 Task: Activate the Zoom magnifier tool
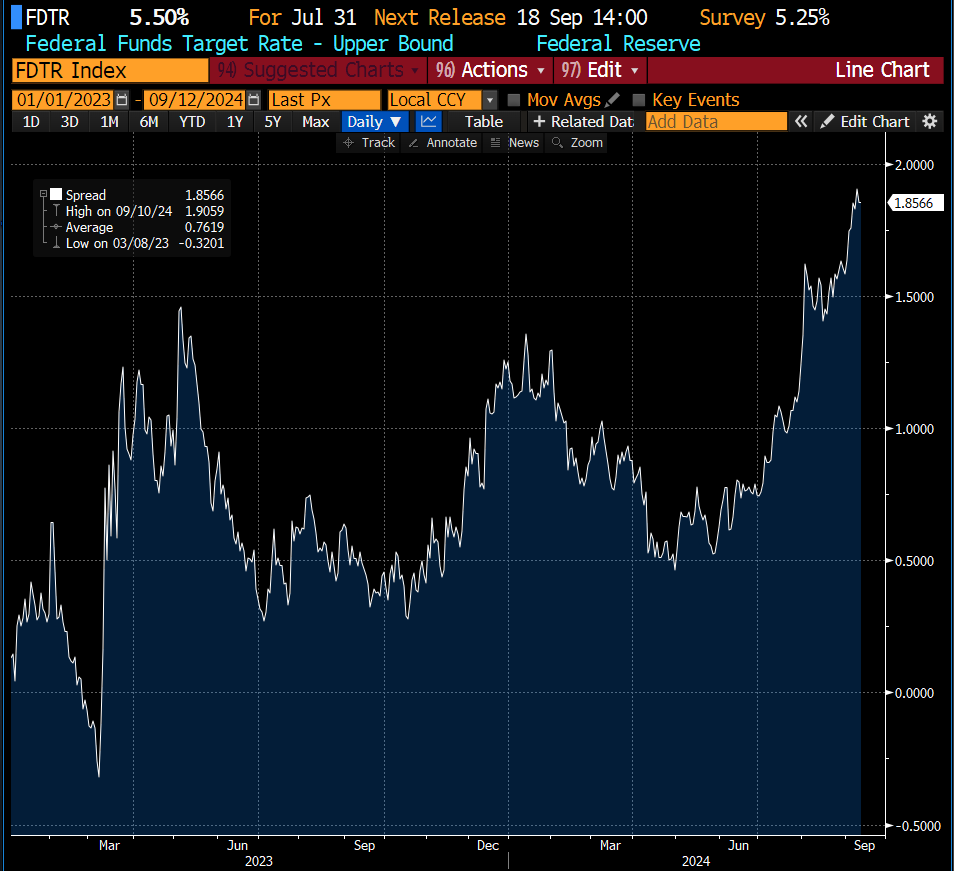tap(577, 143)
